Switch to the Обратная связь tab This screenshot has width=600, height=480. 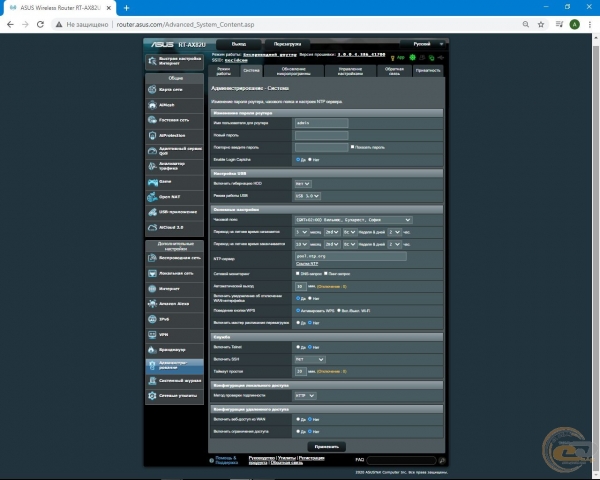point(394,71)
